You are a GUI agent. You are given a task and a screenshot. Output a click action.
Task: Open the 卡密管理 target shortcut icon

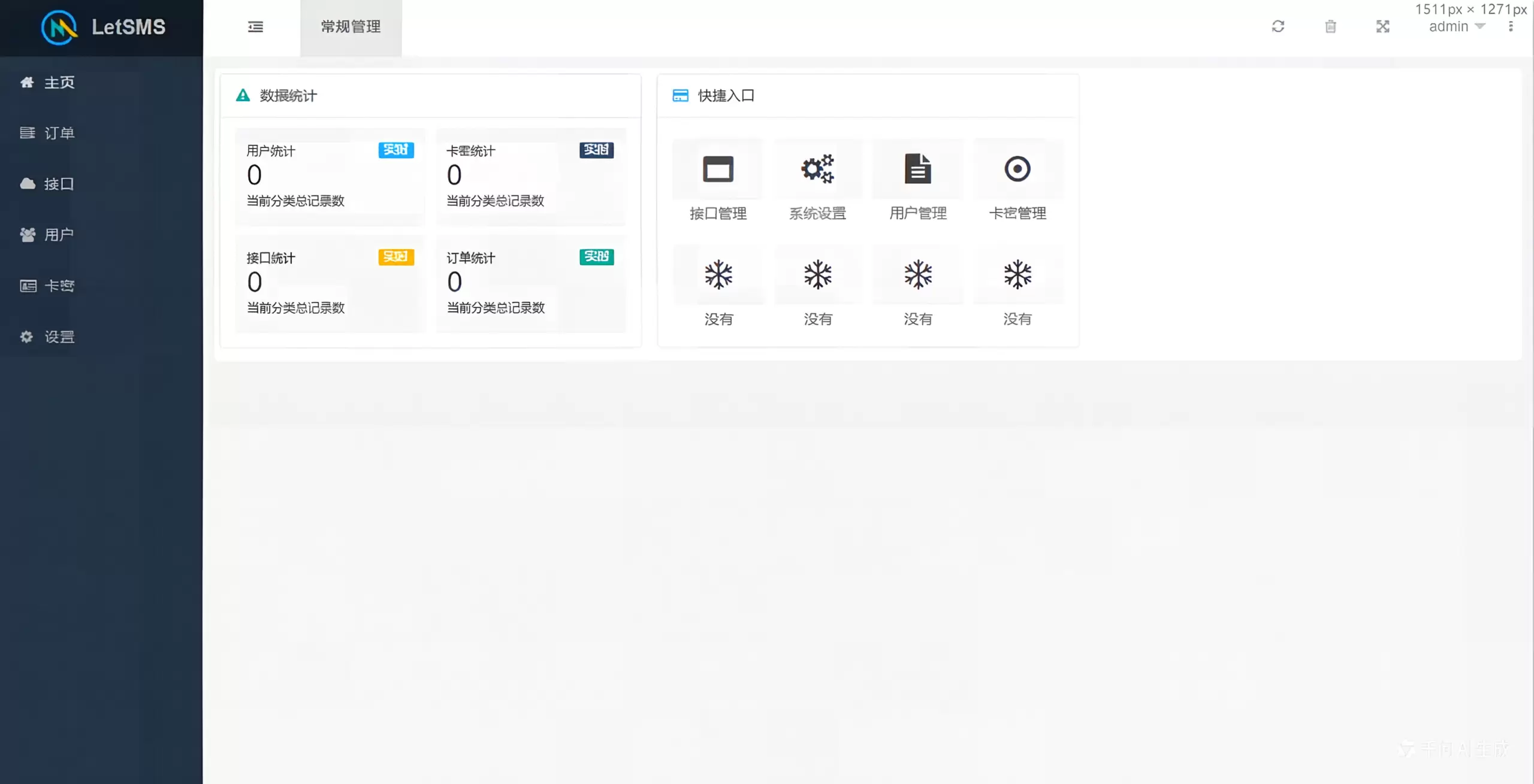[1017, 169]
